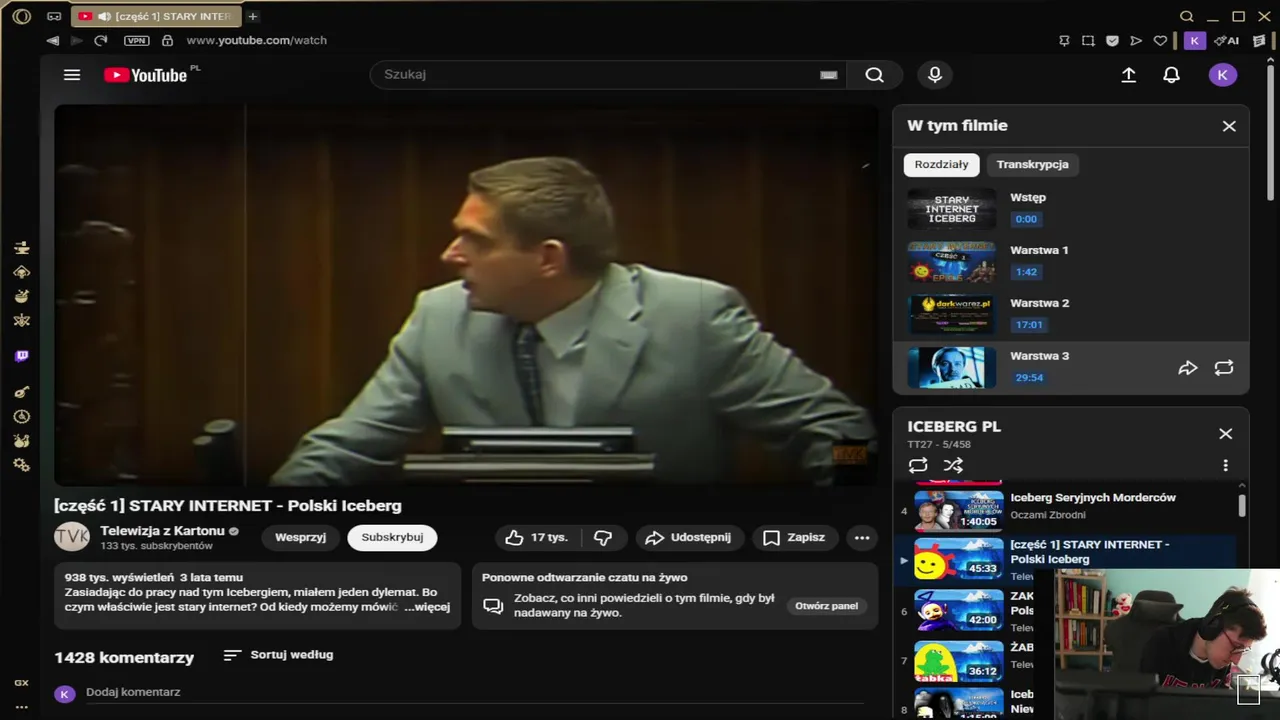
Task: Jump to chapter Warstwa 1
Action: 1072,261
